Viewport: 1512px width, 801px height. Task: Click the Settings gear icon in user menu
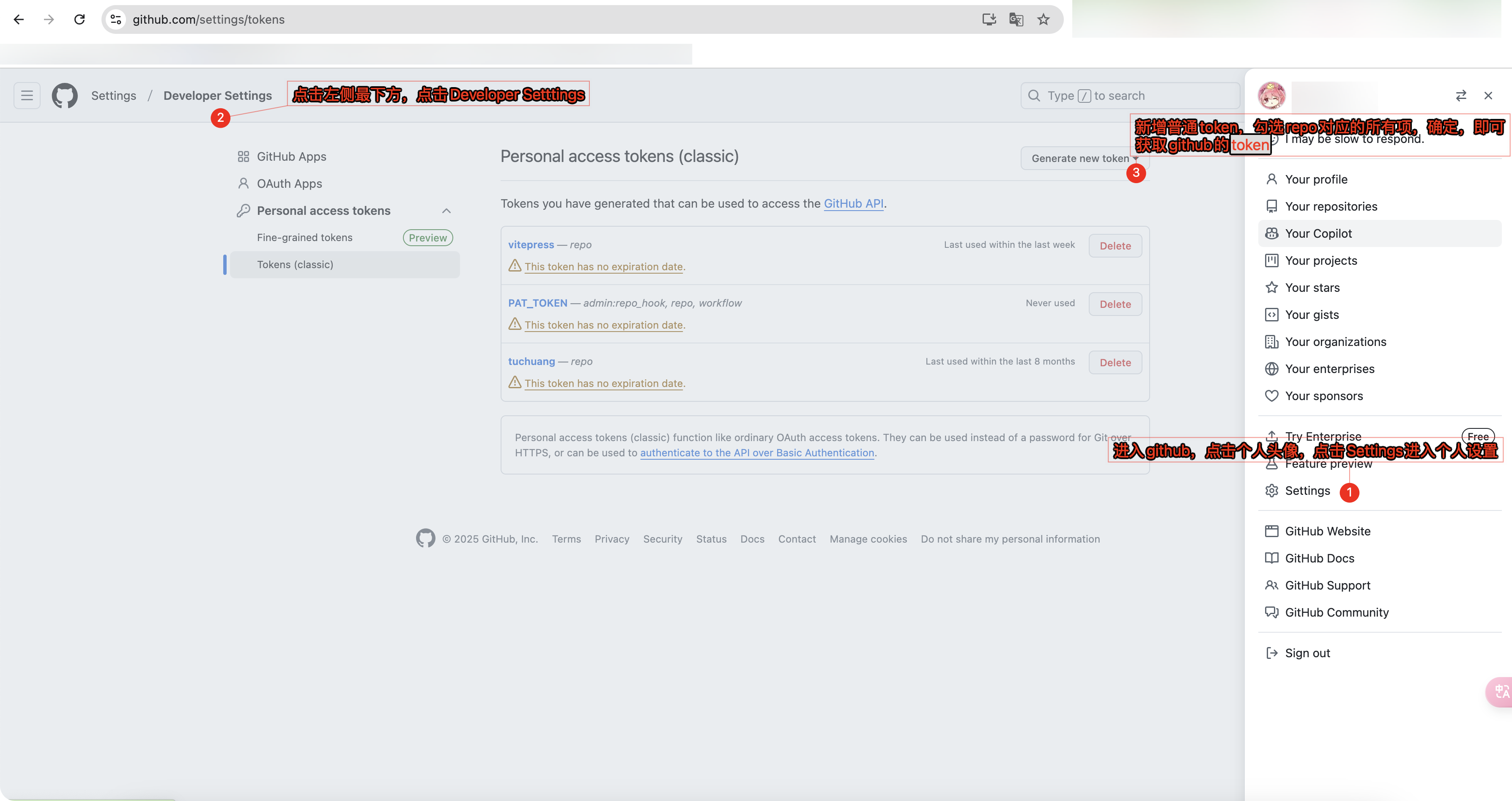coord(1271,490)
